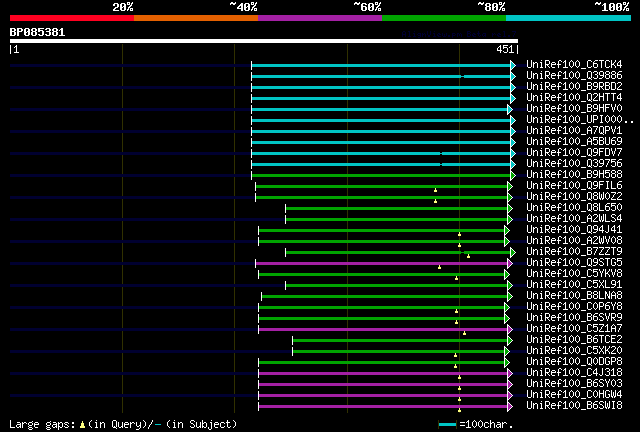Click the yellow gap marker under Q9FIL6 bar
Screen dimensions: 640x432
(x=436, y=190)
